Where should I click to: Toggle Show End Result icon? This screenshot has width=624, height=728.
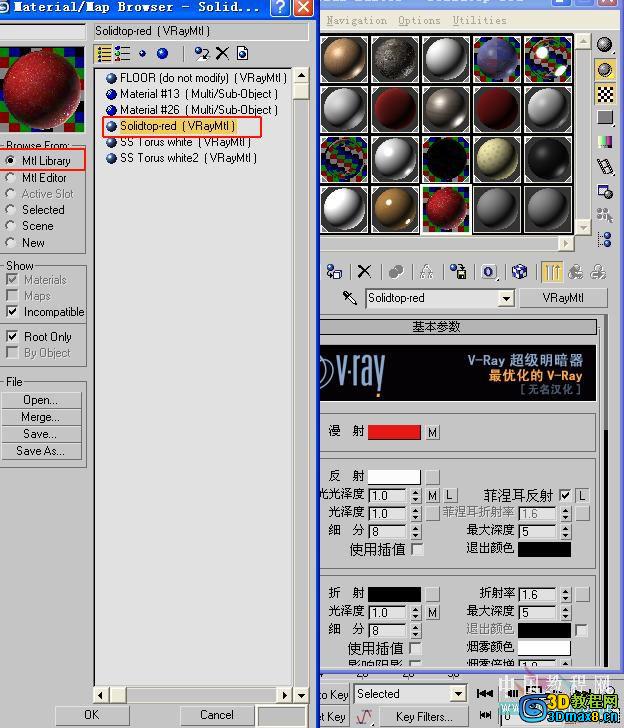[552, 272]
